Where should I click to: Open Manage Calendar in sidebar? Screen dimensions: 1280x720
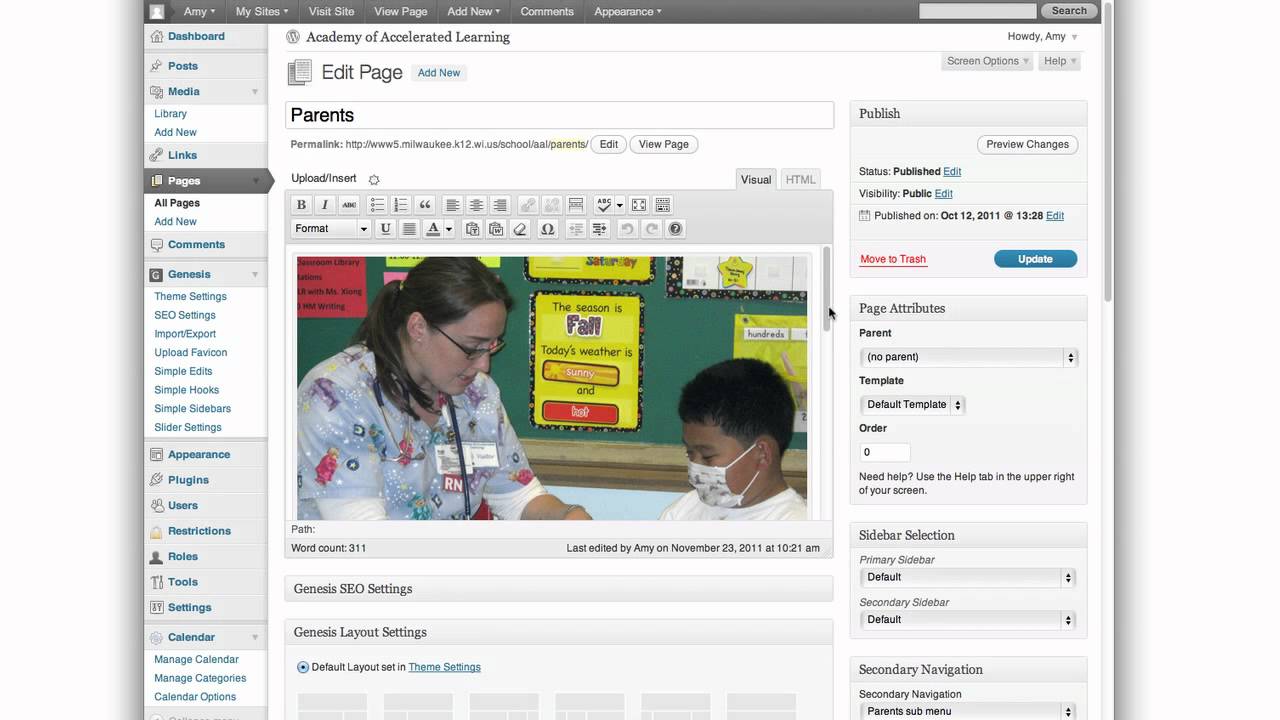[x=196, y=659]
